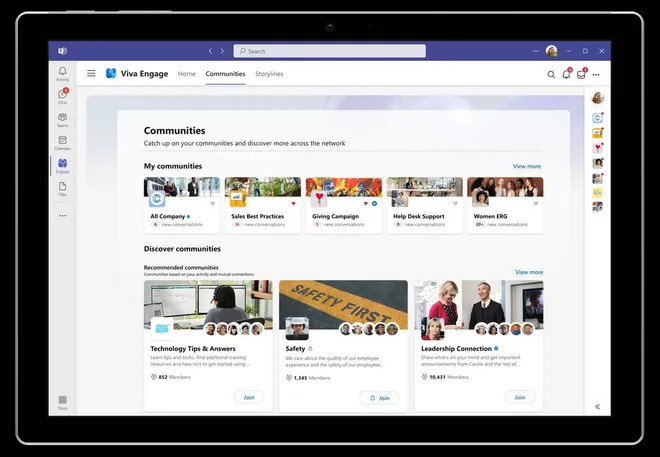
Task: Click View more for My communities
Action: coord(527,166)
